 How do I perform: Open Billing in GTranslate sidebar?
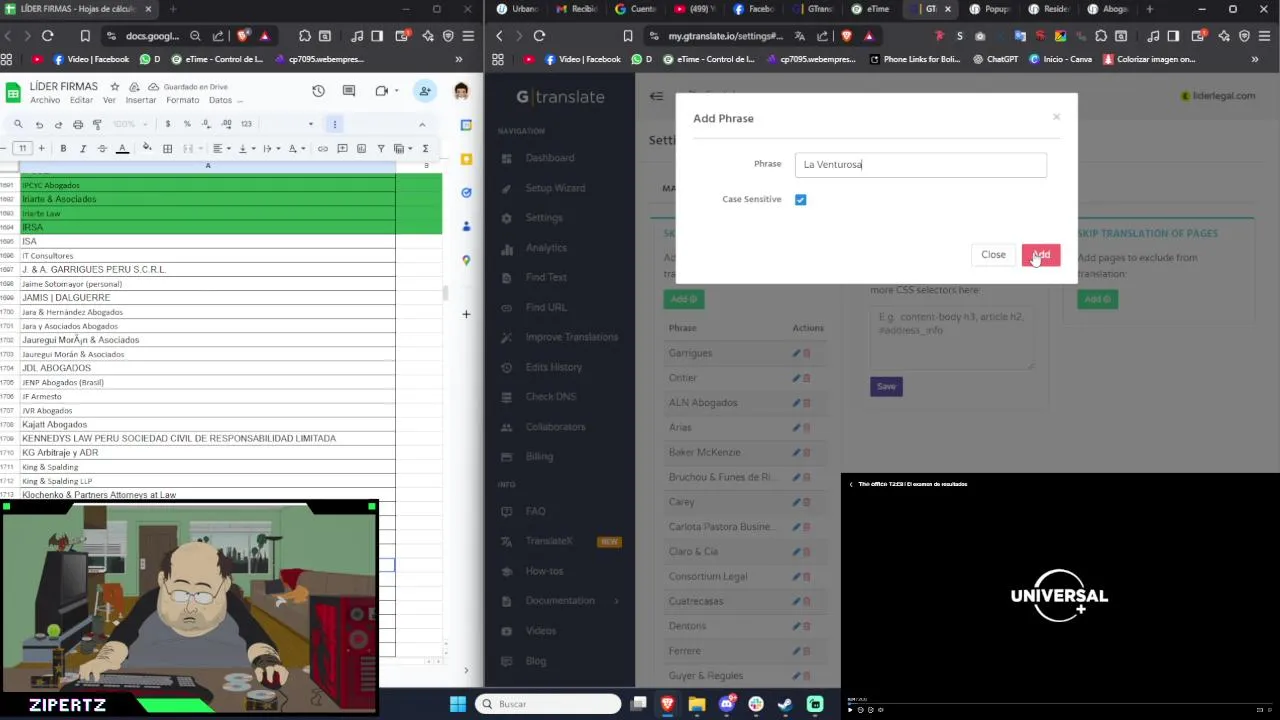539,456
